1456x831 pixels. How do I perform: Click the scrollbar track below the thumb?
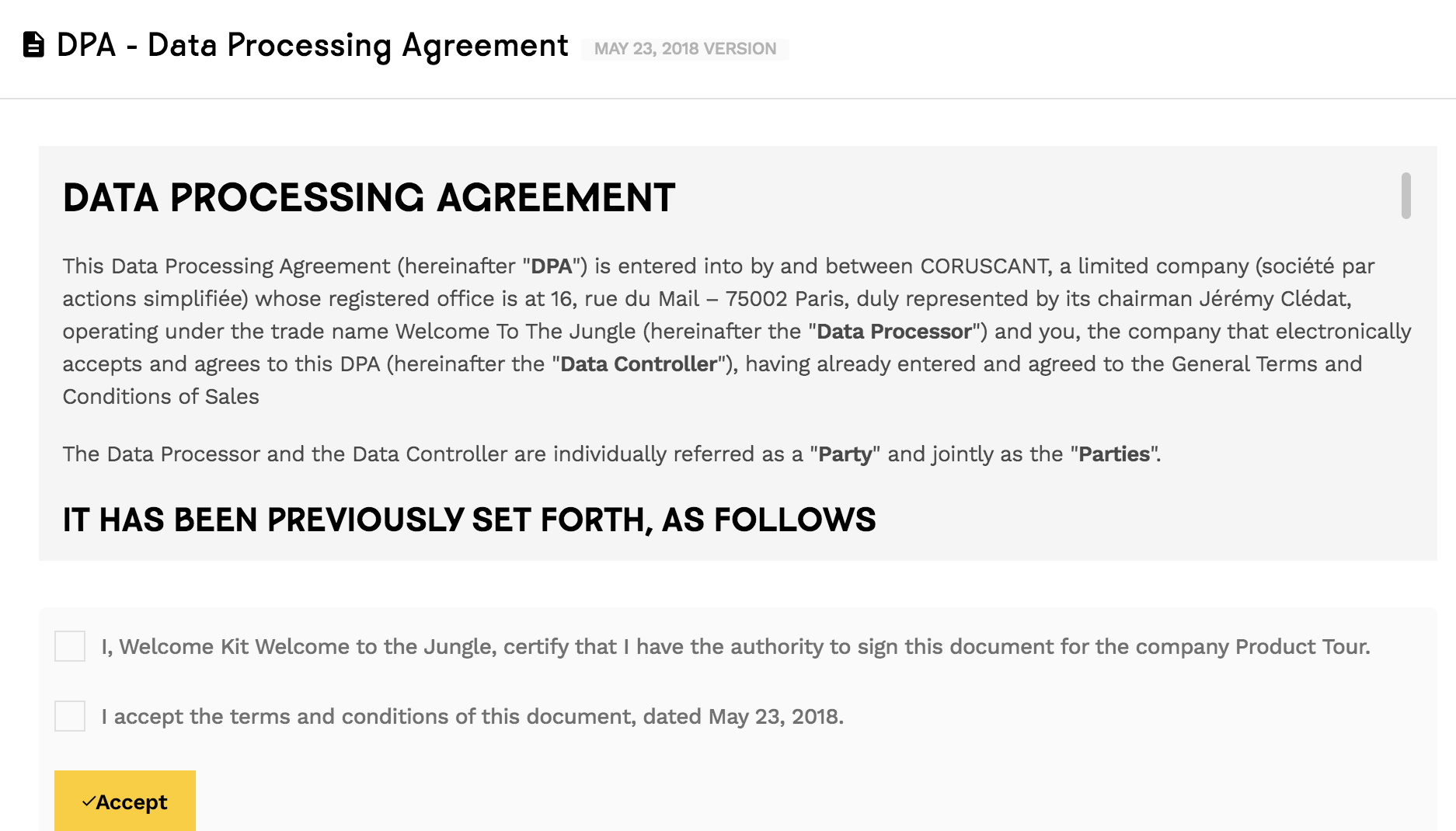point(1406,388)
